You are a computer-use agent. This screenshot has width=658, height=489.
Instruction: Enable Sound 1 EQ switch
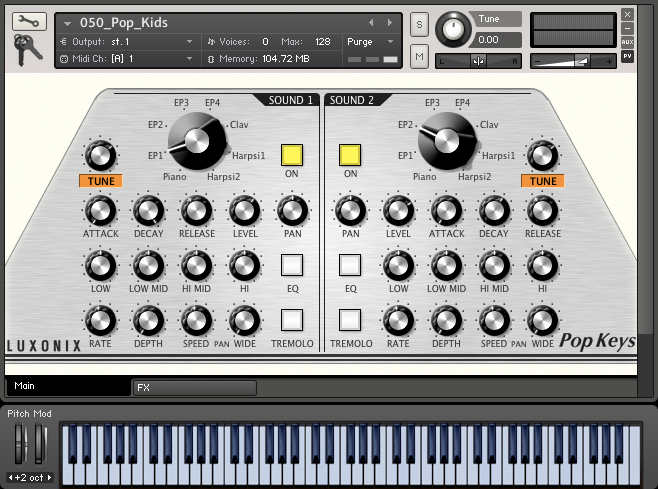(292, 265)
